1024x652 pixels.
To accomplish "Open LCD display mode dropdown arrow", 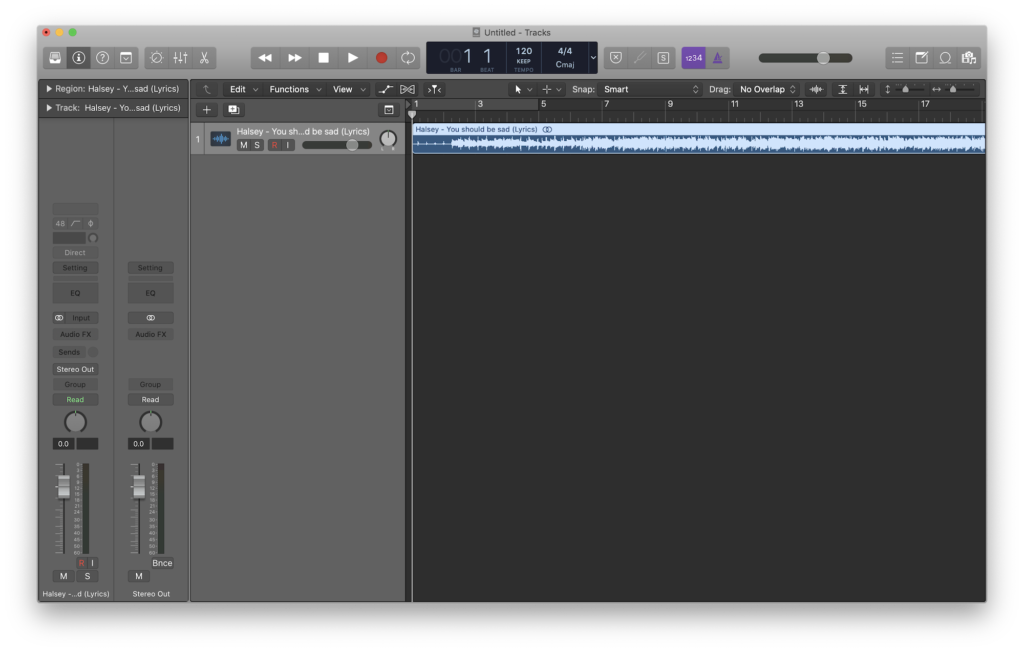I will pos(593,58).
